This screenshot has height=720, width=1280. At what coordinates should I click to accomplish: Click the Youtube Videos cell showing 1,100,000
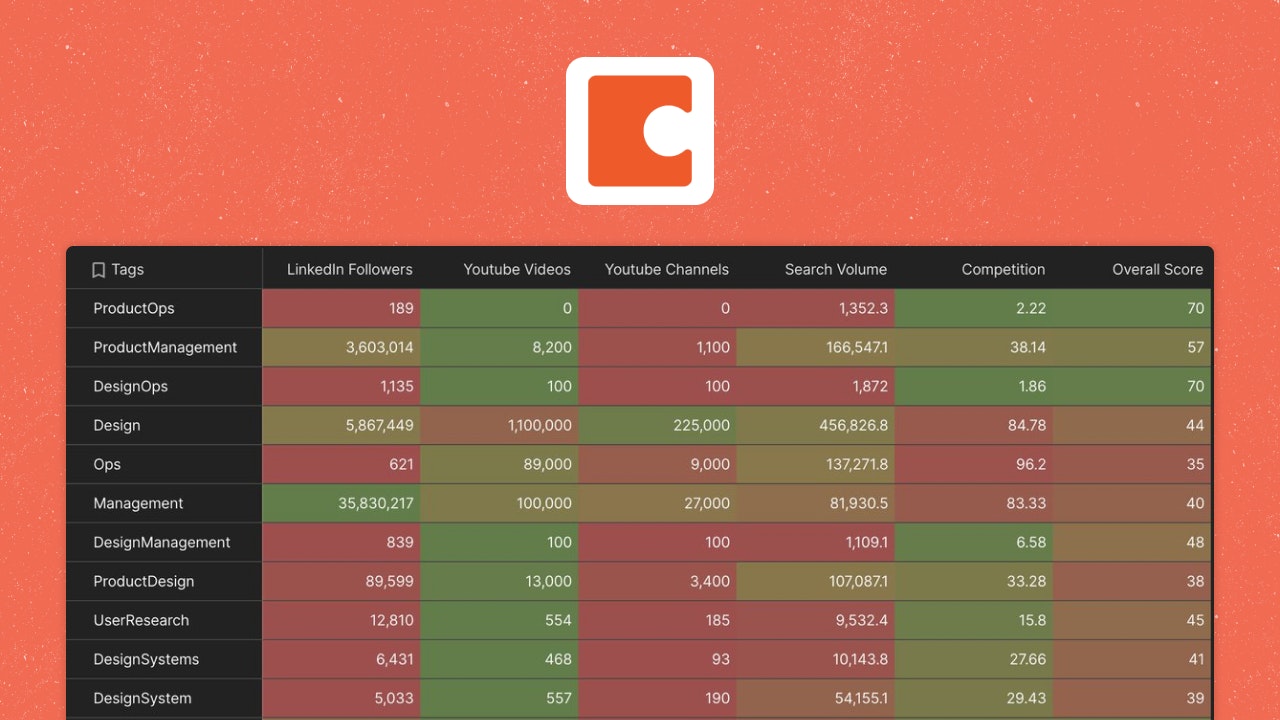[x=500, y=425]
